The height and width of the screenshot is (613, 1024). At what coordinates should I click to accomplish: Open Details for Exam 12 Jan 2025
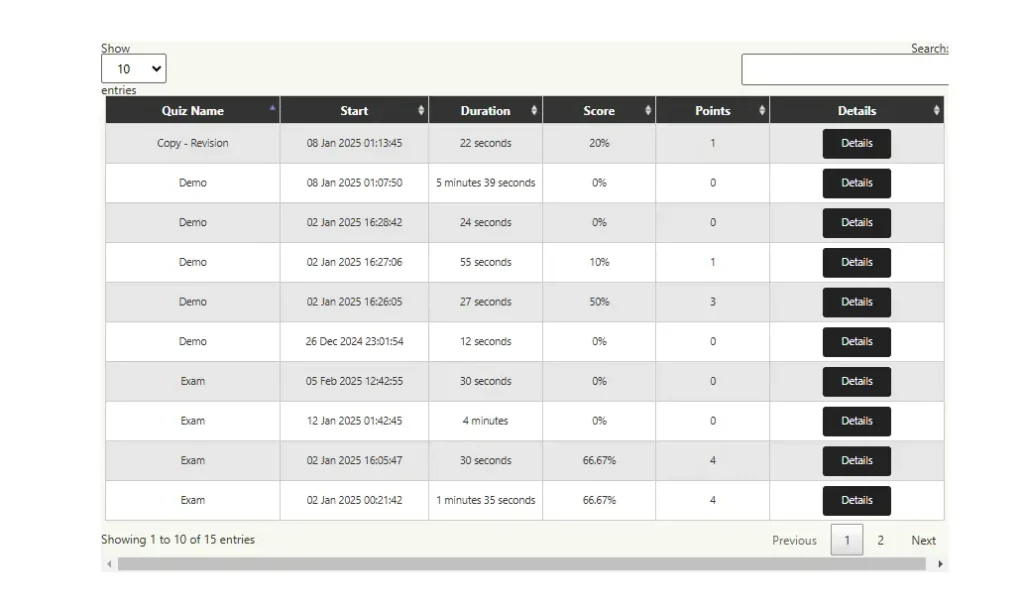click(x=857, y=421)
